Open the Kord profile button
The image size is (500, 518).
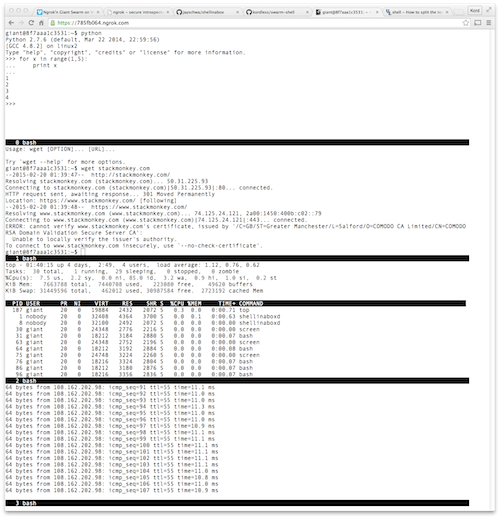(475, 10)
